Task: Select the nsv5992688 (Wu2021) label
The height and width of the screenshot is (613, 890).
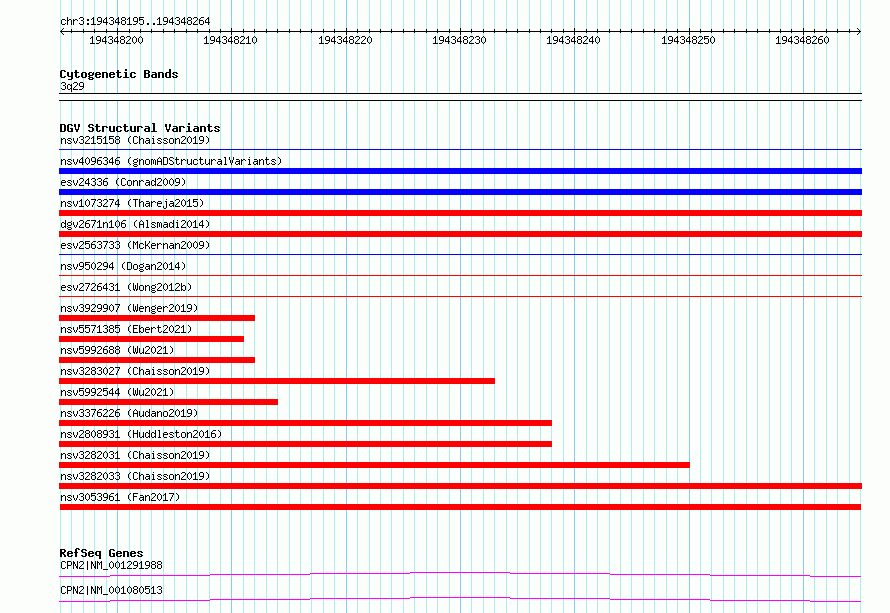Action: tap(117, 350)
